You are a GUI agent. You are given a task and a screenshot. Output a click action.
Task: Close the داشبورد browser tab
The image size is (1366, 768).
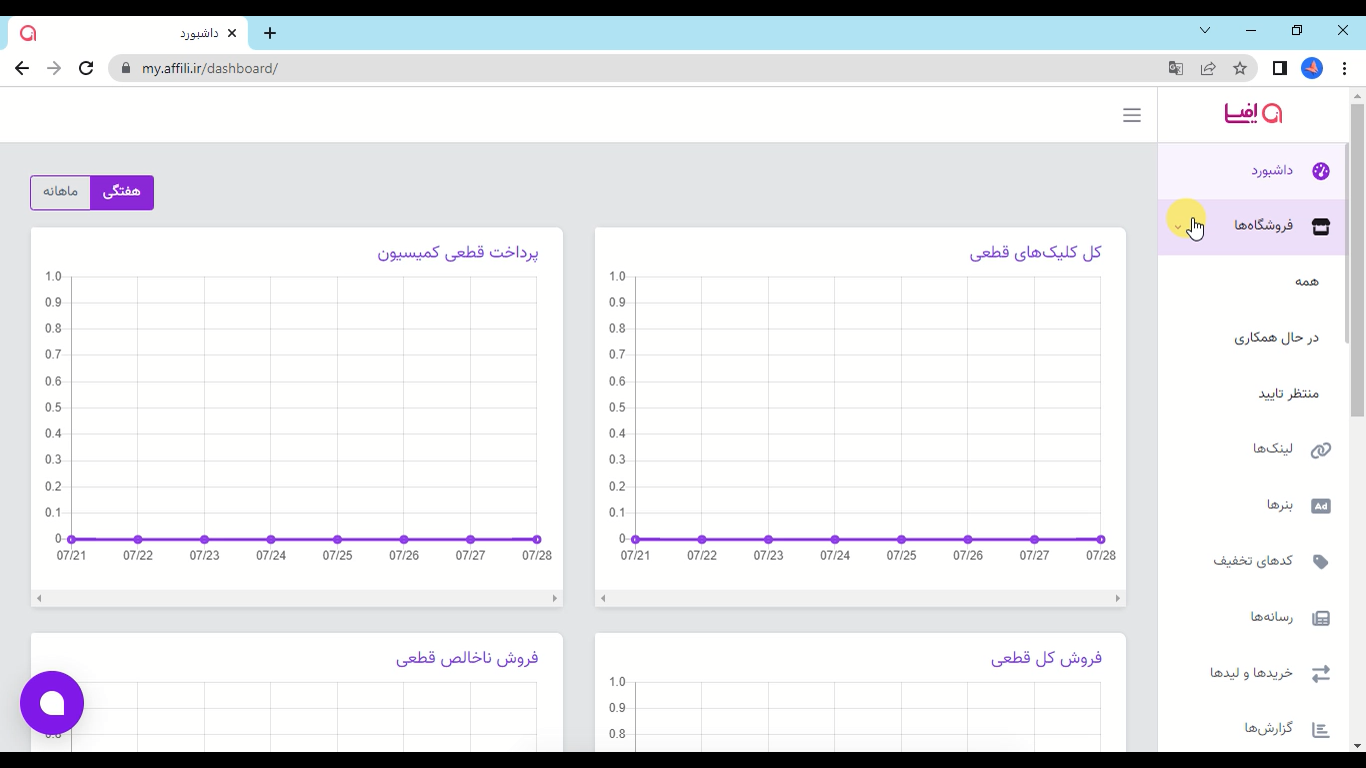pos(233,33)
